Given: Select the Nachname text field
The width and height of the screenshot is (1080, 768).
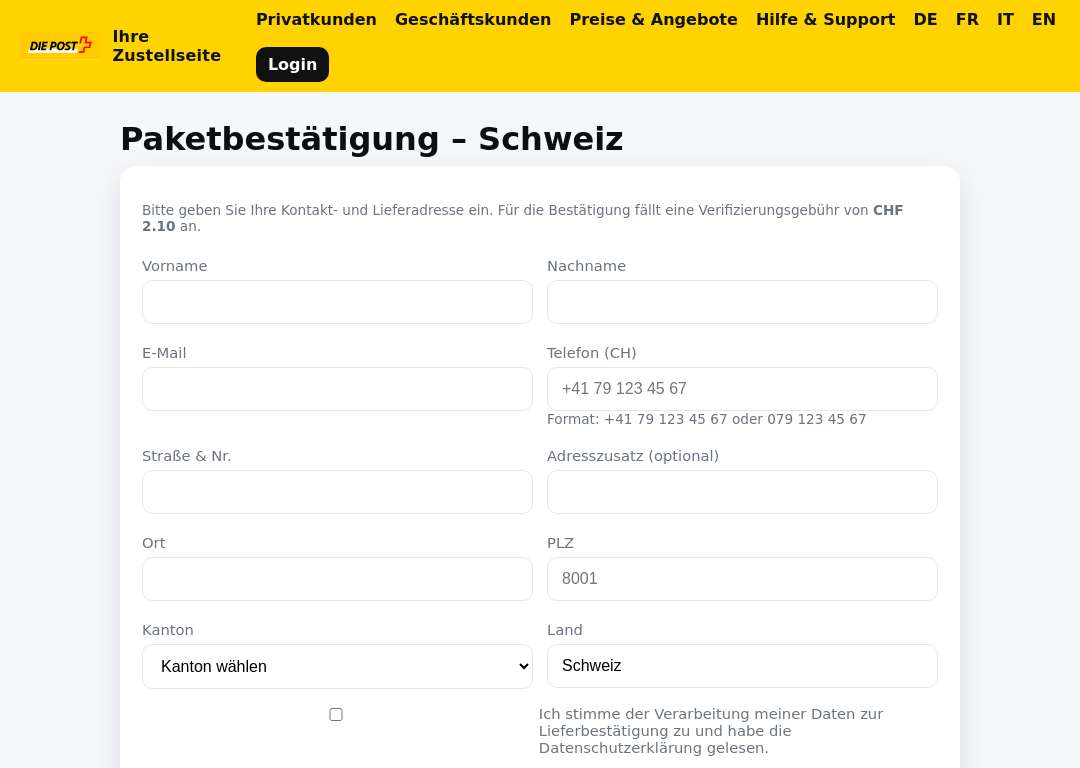Looking at the screenshot, I should coord(742,302).
